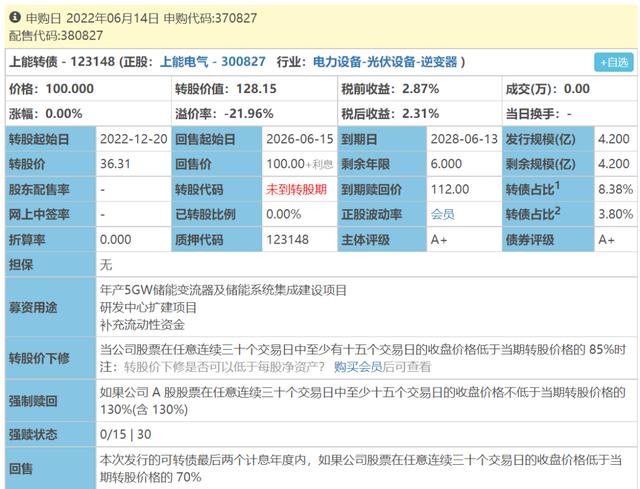The height and width of the screenshot is (489, 640).
Task: Click 剩余年限 value 6.000
Action: (x=446, y=164)
